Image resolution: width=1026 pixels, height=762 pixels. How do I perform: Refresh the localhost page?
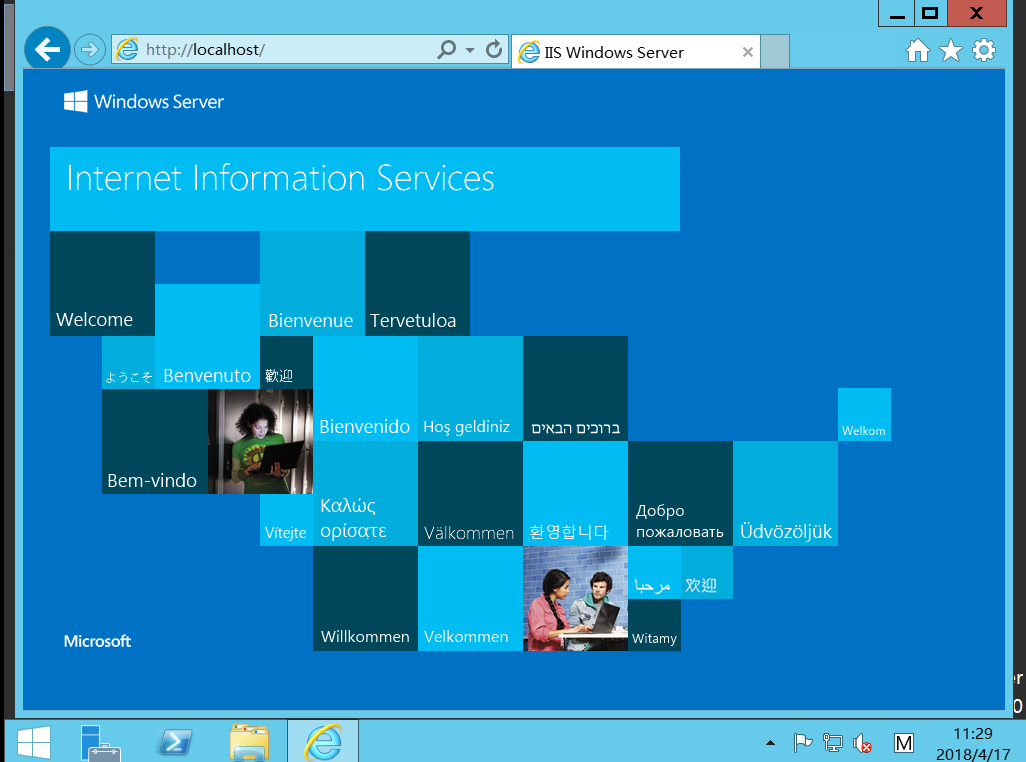494,50
